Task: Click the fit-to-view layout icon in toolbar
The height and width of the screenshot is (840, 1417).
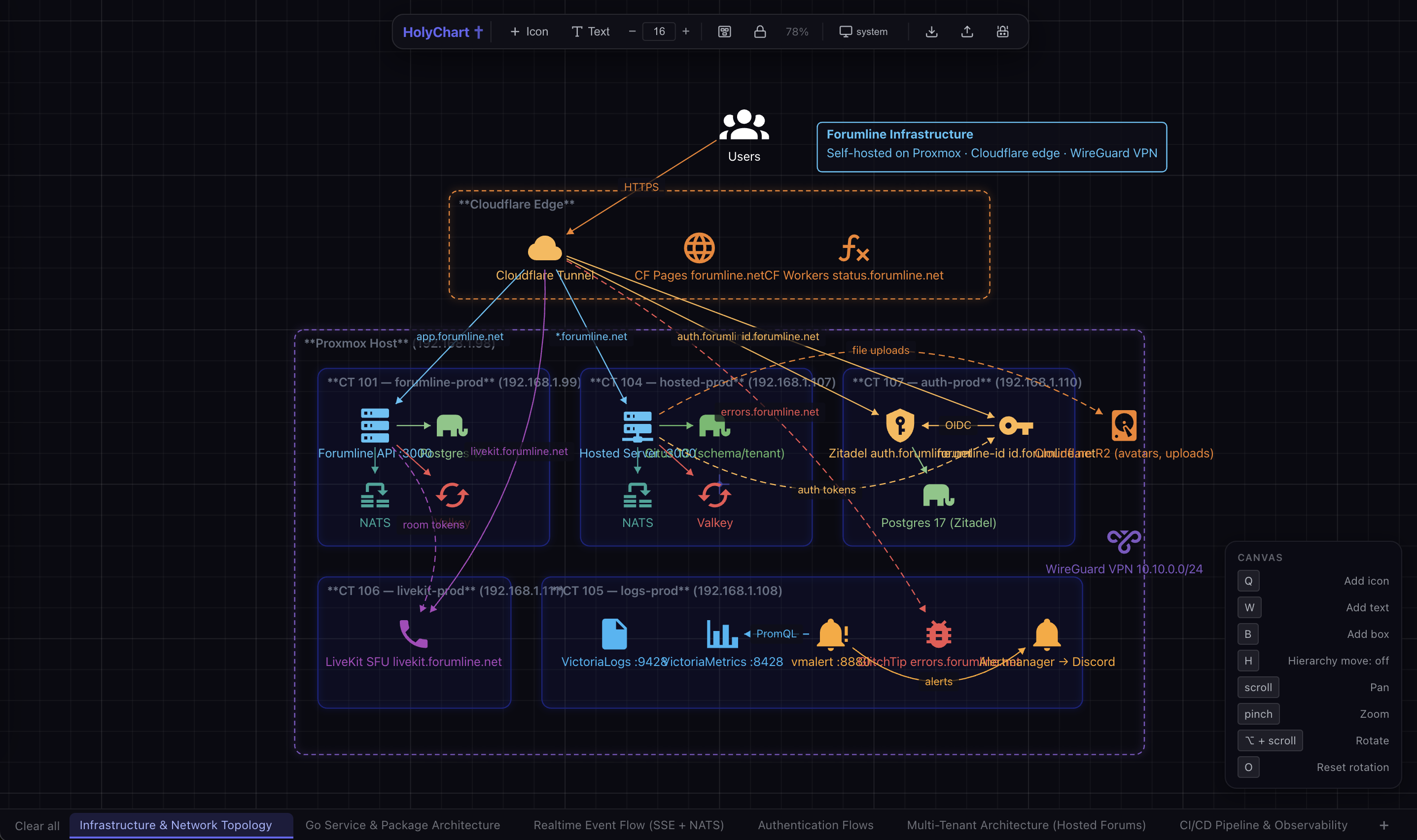Action: [x=725, y=32]
